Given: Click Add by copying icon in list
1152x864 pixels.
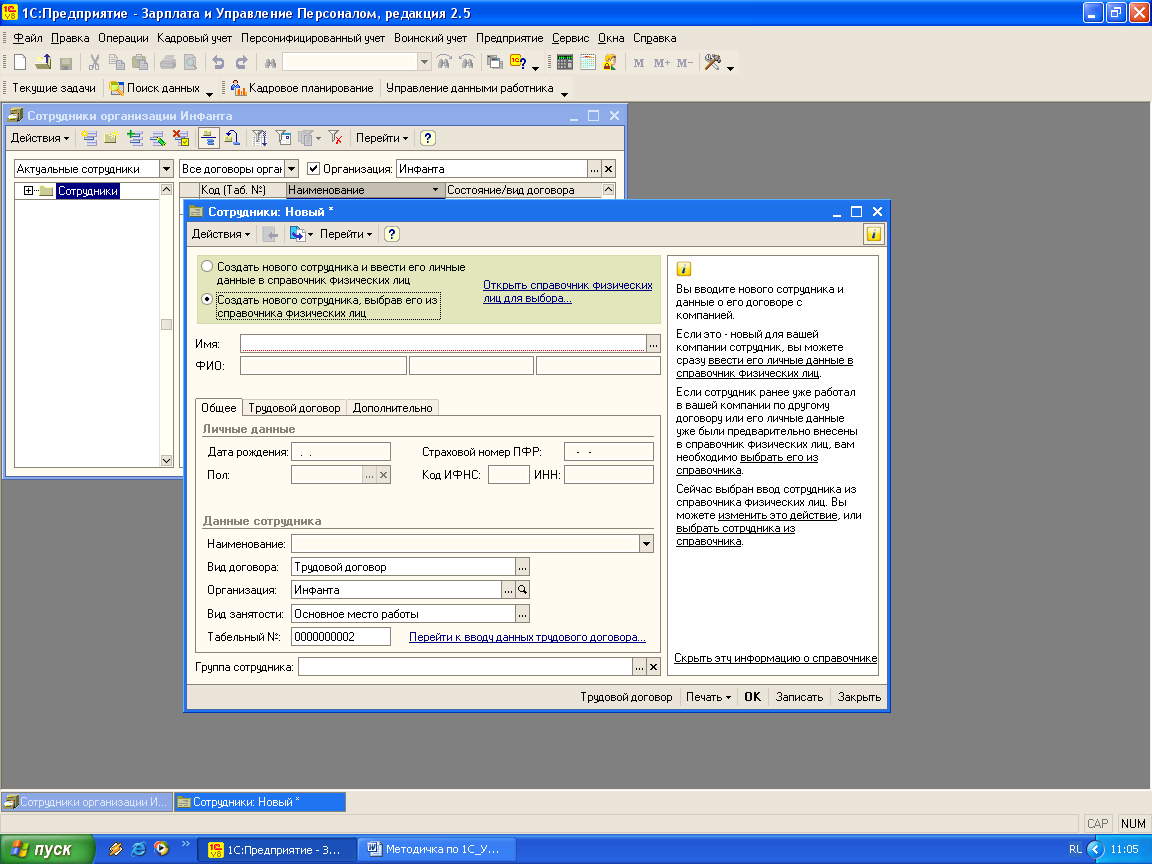Looking at the screenshot, I should [x=134, y=137].
